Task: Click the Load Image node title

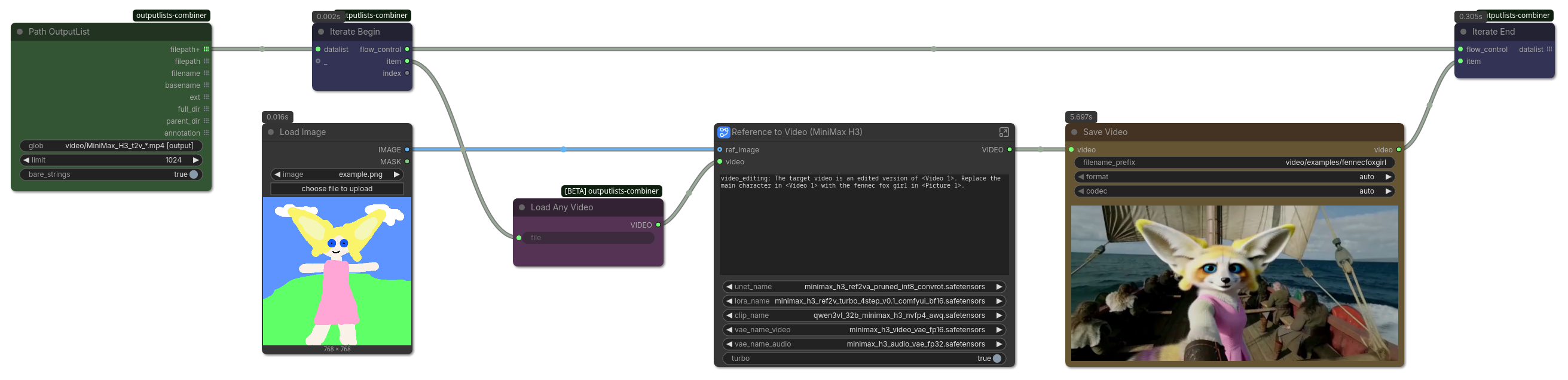Action: pyautogui.click(x=302, y=132)
